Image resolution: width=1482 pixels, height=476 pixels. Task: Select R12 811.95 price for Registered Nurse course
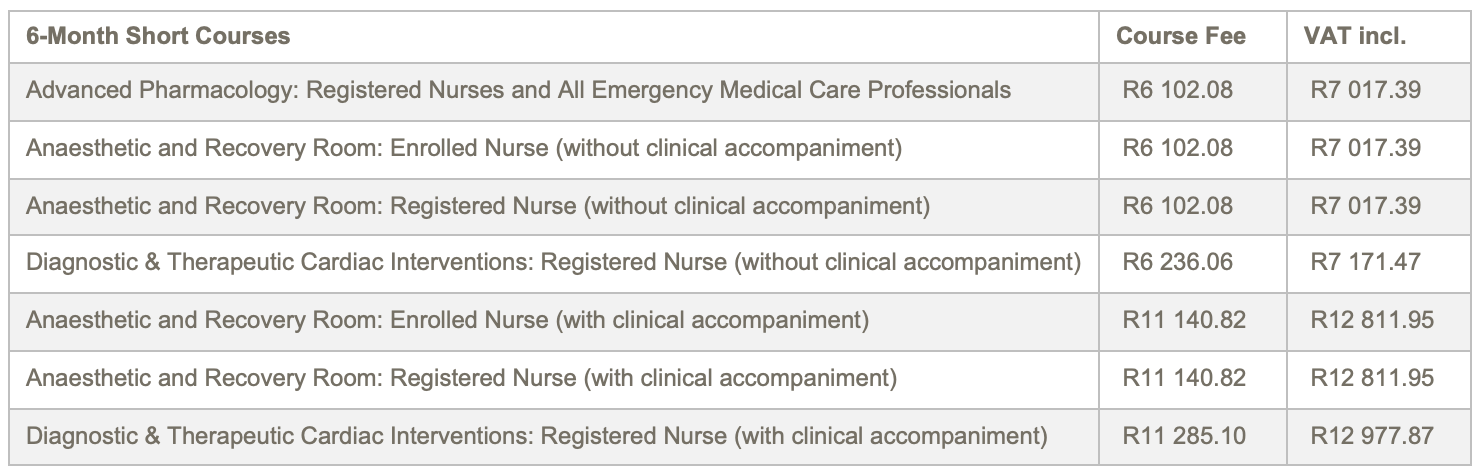1372,379
